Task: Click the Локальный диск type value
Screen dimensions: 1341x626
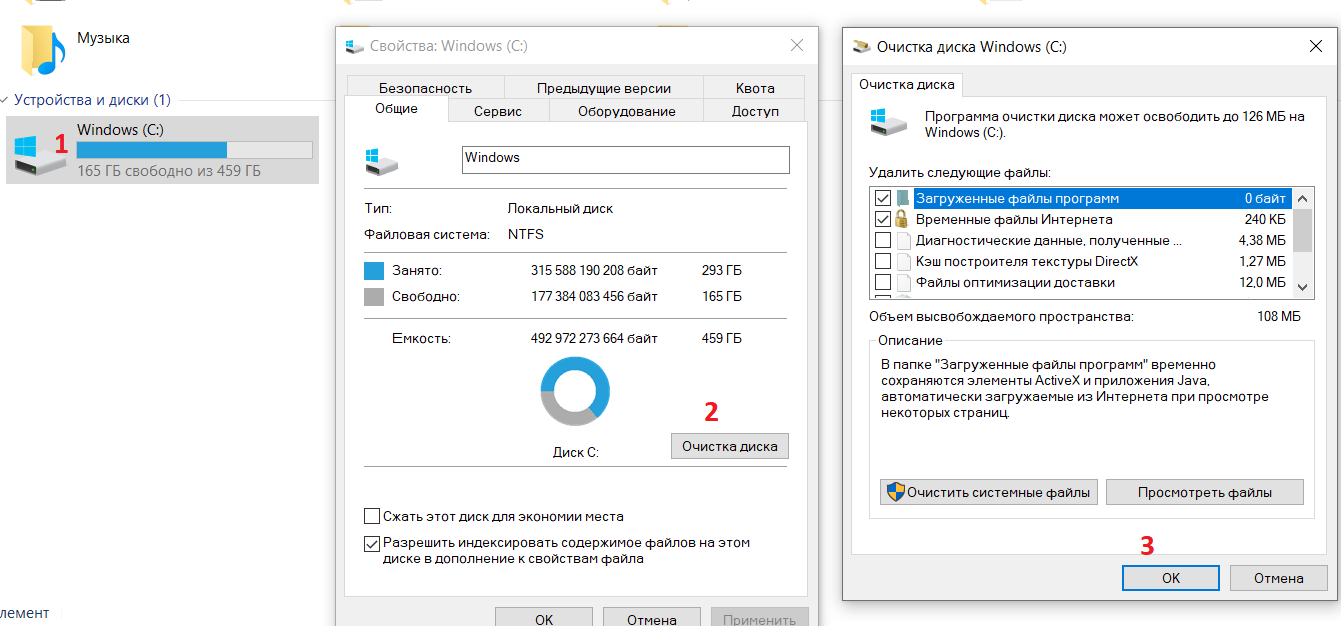Action: tap(560, 209)
